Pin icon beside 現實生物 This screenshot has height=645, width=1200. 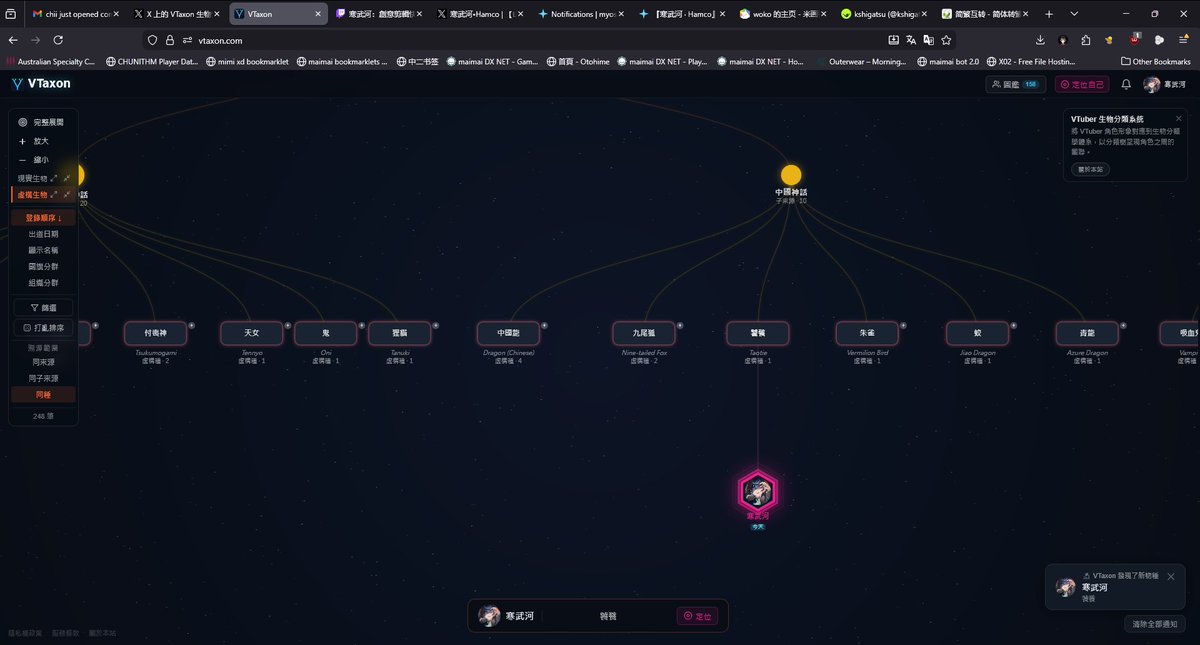tap(67, 178)
